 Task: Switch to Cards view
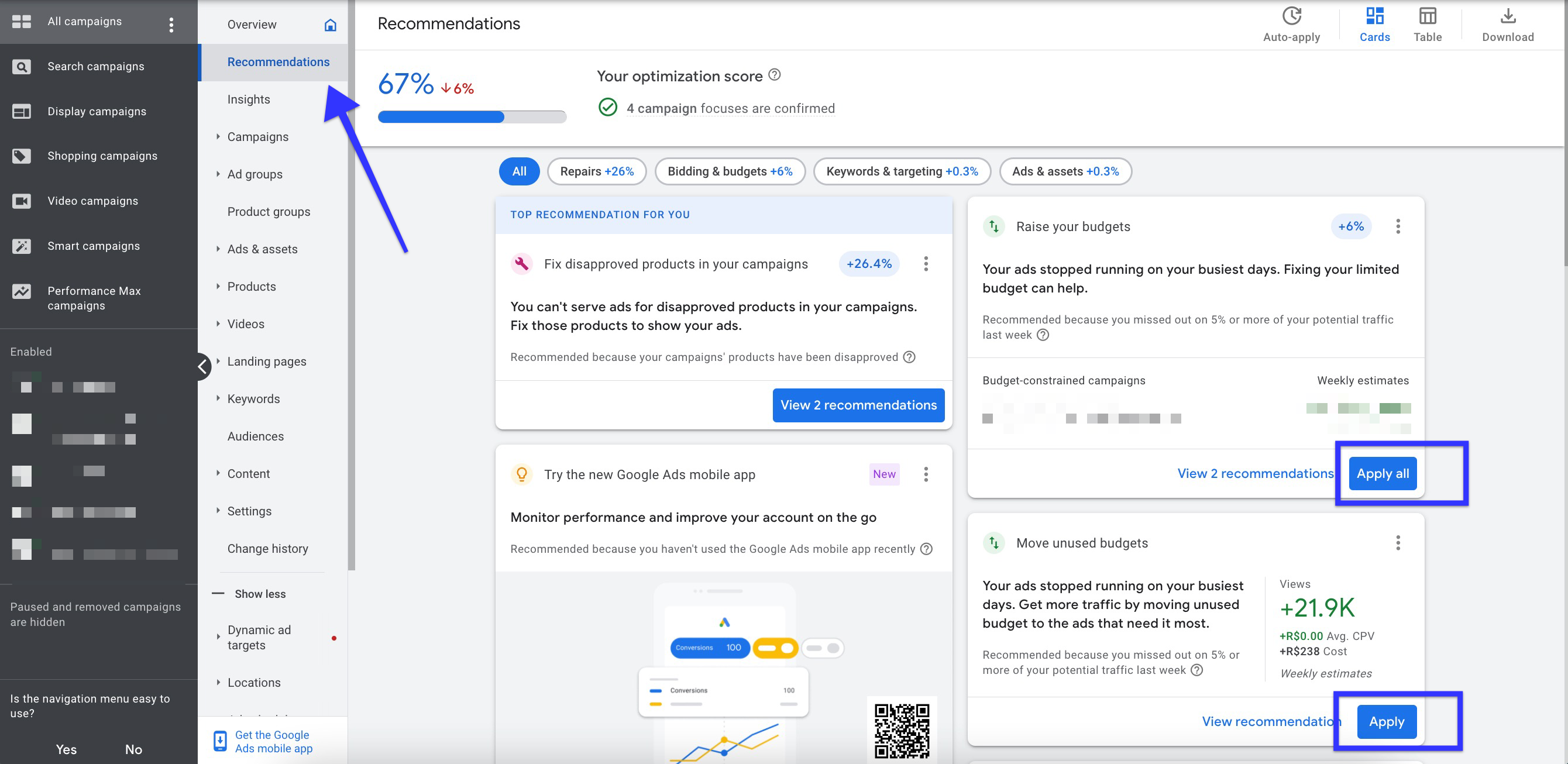[x=1374, y=25]
